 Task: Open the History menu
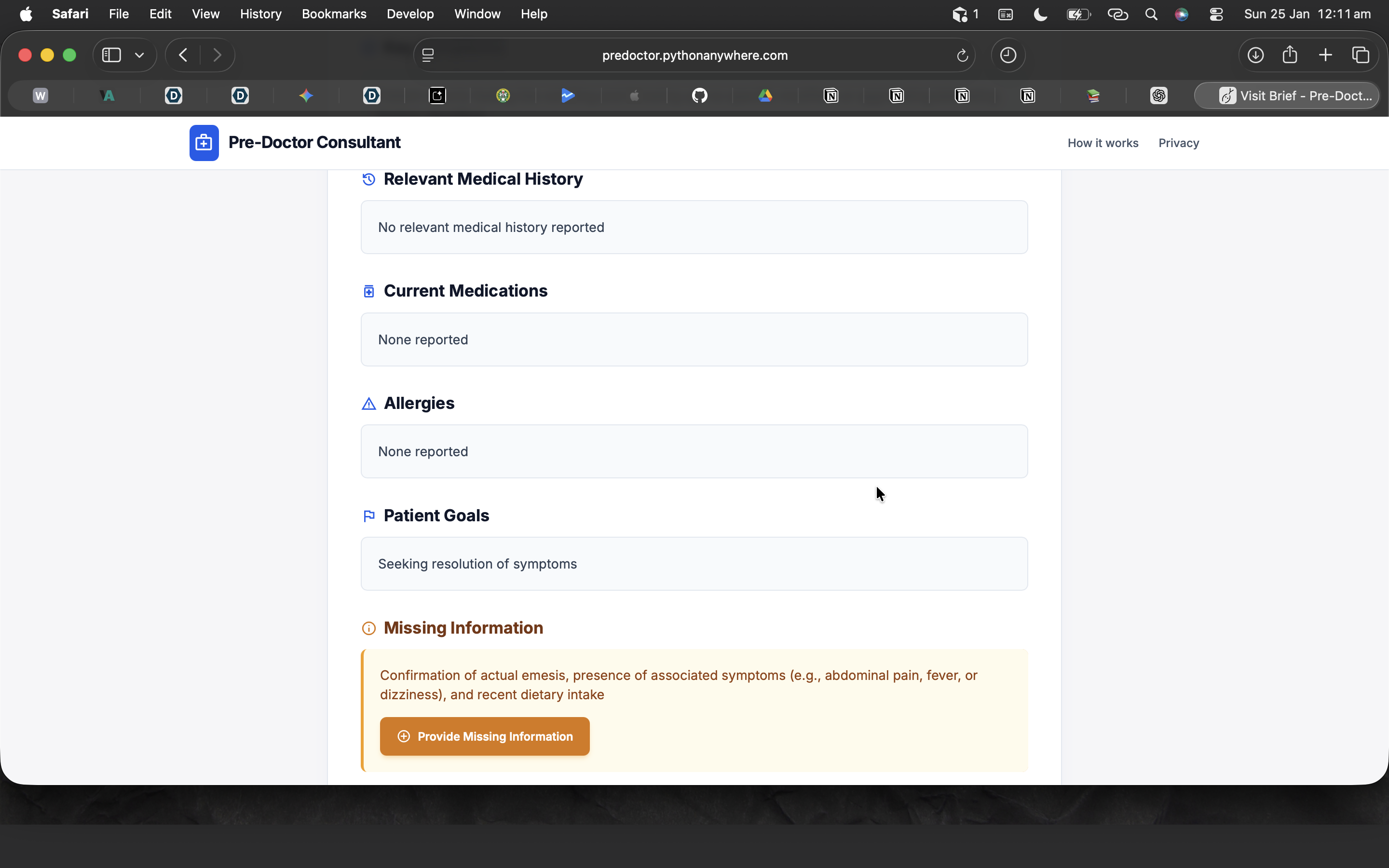pyautogui.click(x=260, y=14)
